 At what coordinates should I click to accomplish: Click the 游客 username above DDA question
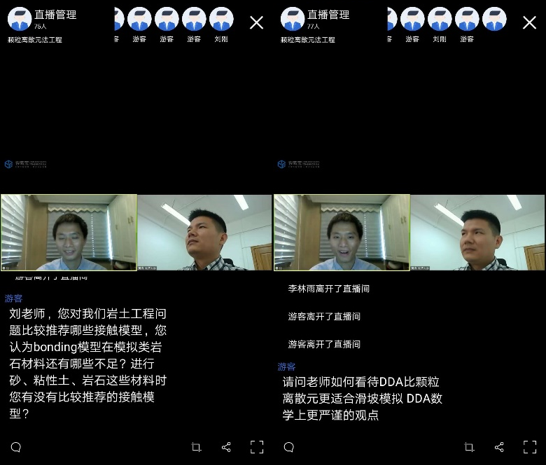point(287,366)
